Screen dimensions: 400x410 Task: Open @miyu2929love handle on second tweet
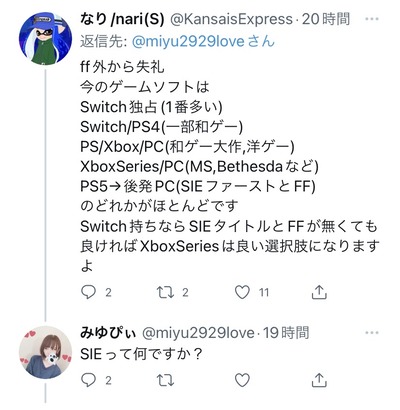pyautogui.click(x=198, y=333)
